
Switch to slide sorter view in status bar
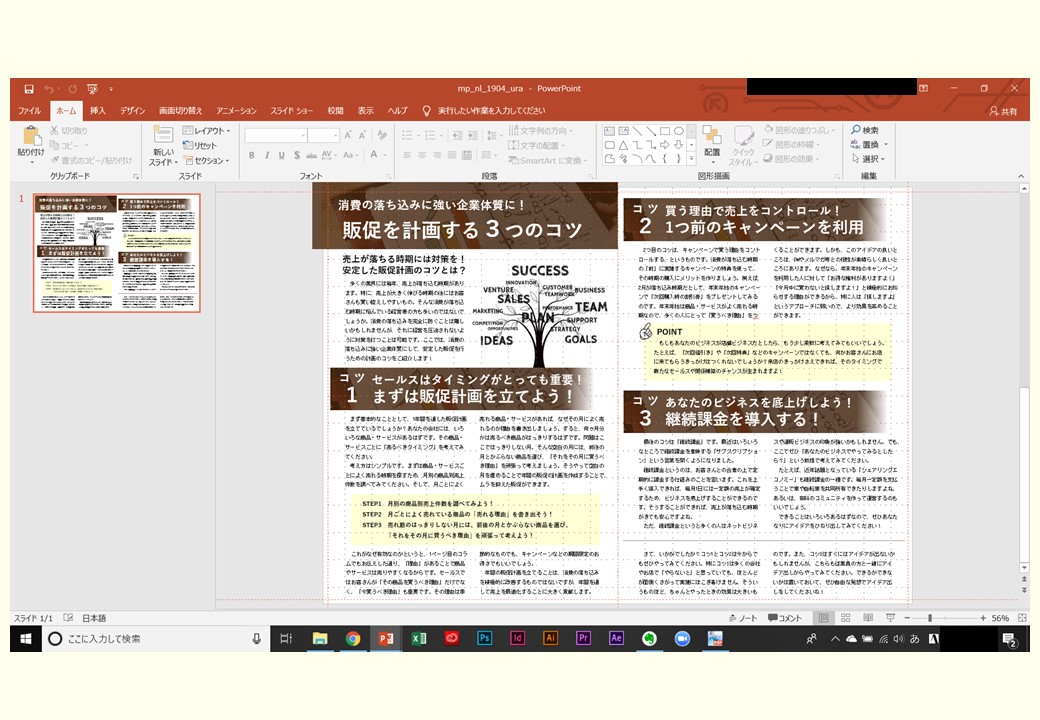coord(848,618)
